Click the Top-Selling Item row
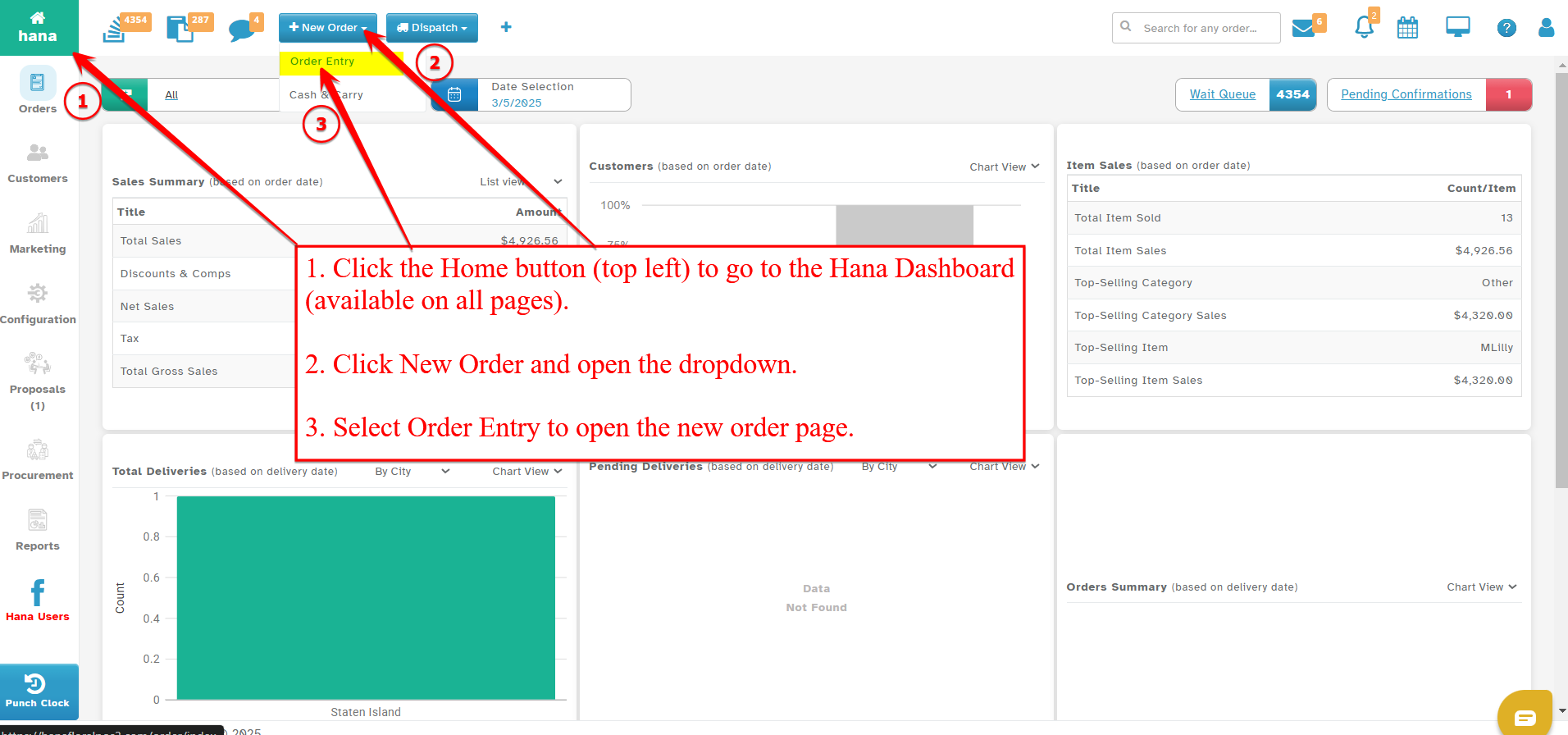1568x735 pixels. coord(1294,348)
